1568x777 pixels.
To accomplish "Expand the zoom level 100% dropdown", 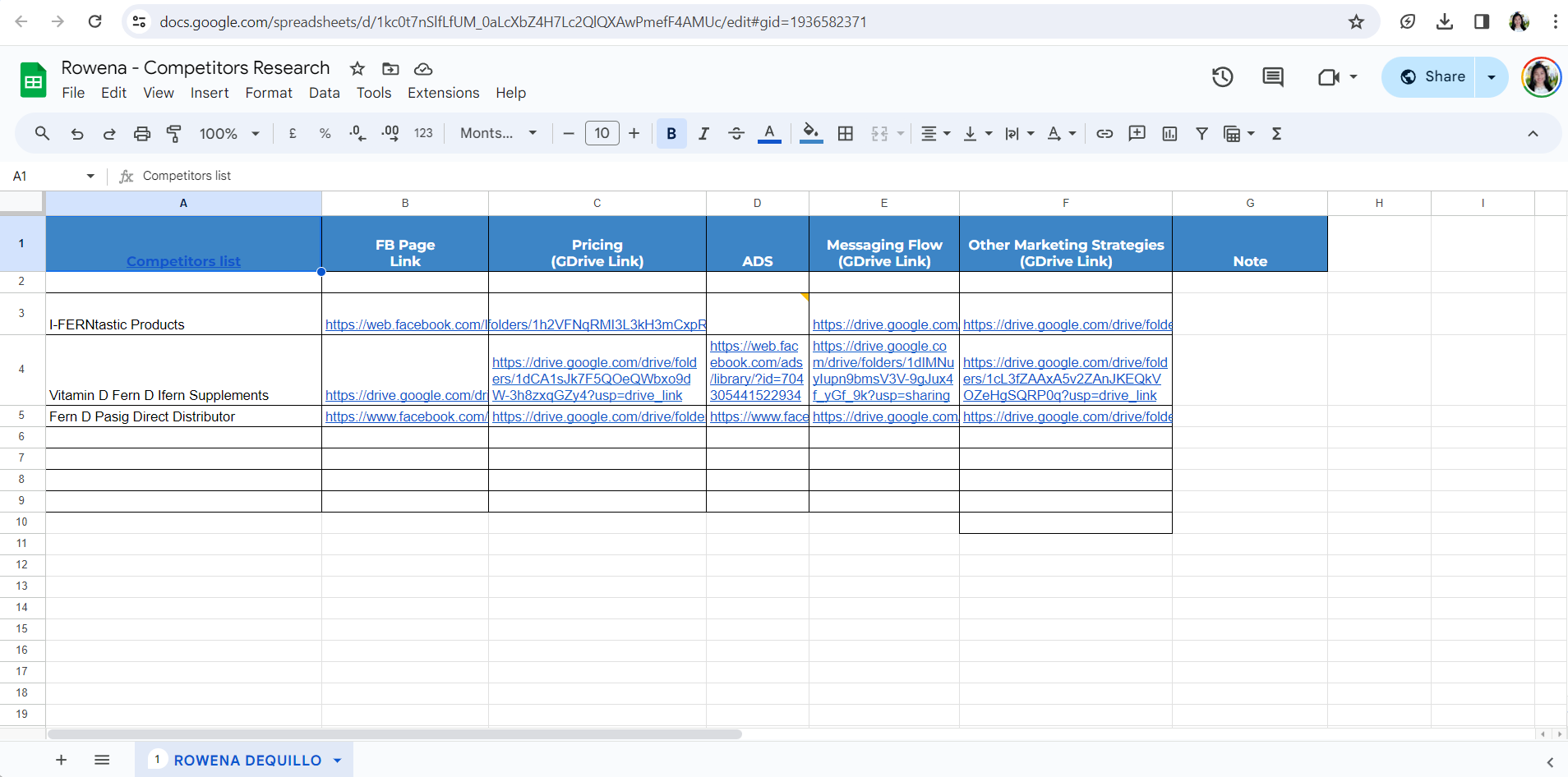I will (229, 134).
